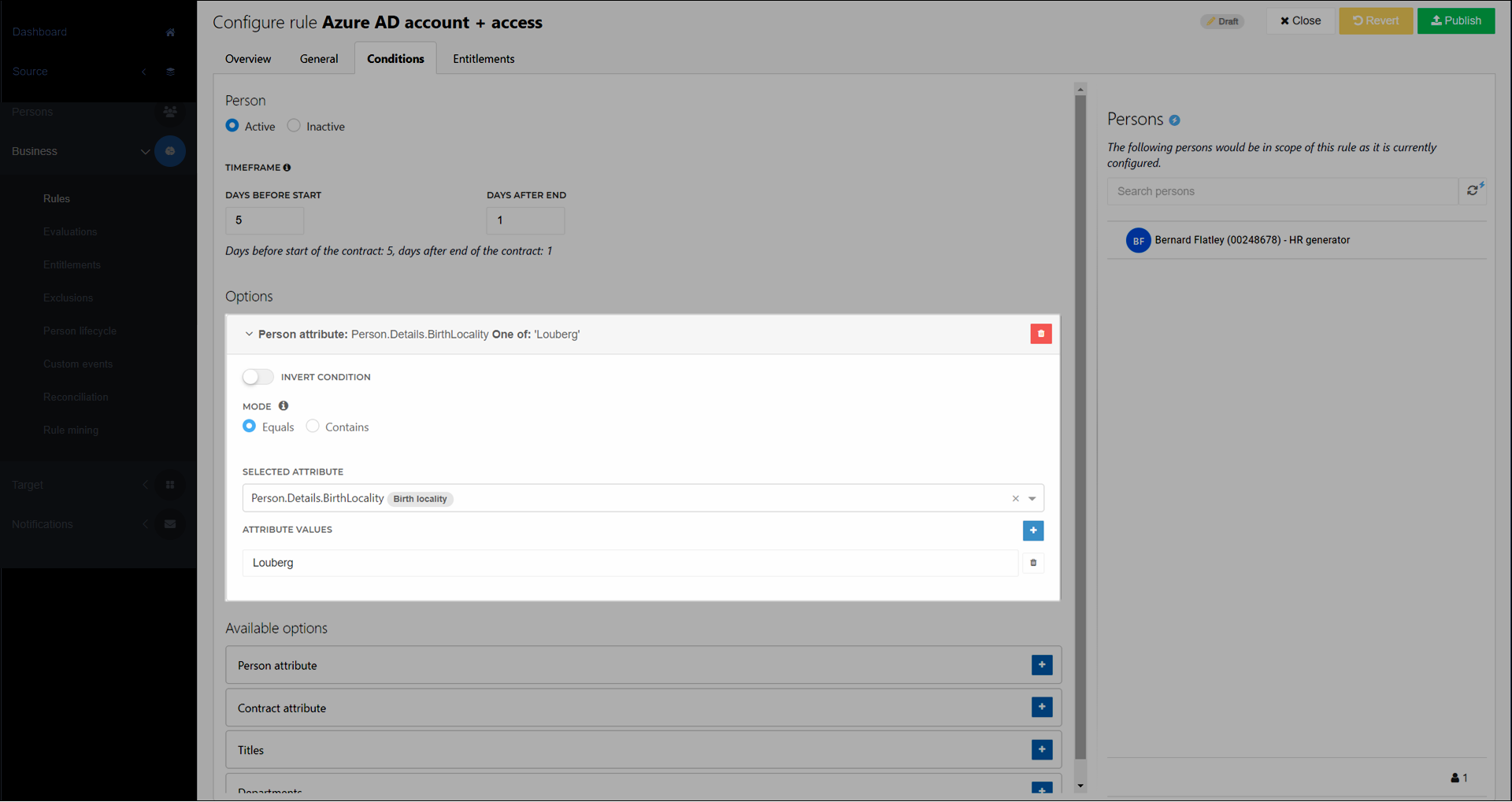1512x802 pixels.
Task: Click the Persons group icon in sidebar
Action: [170, 112]
